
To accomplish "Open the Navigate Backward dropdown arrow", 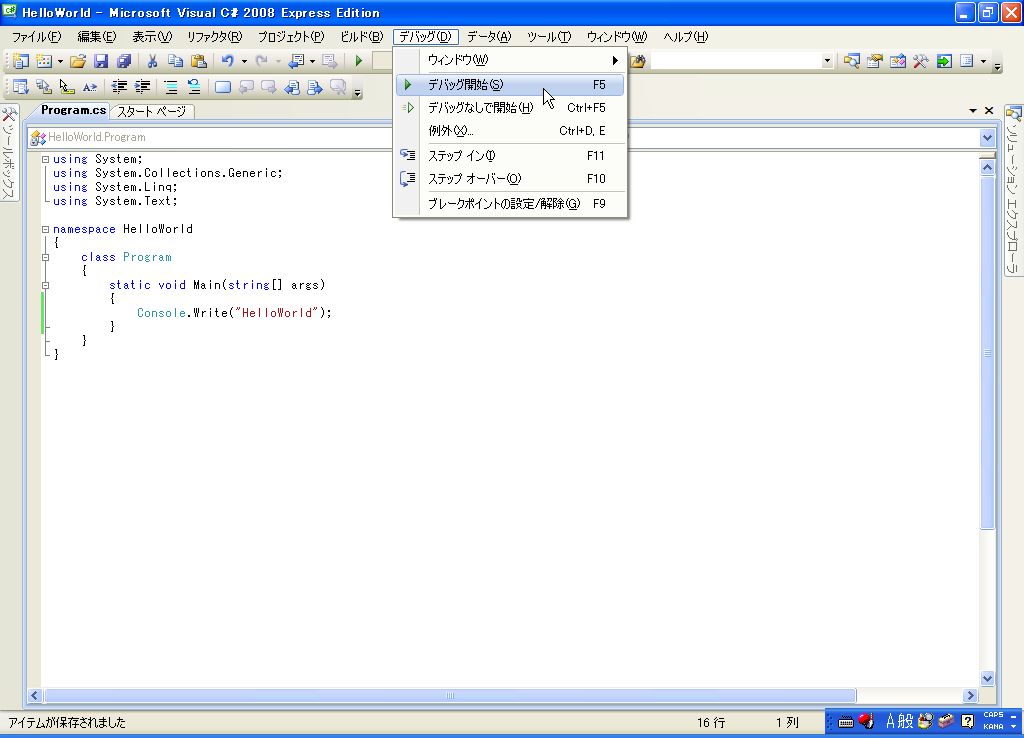I will pyautogui.click(x=312, y=61).
